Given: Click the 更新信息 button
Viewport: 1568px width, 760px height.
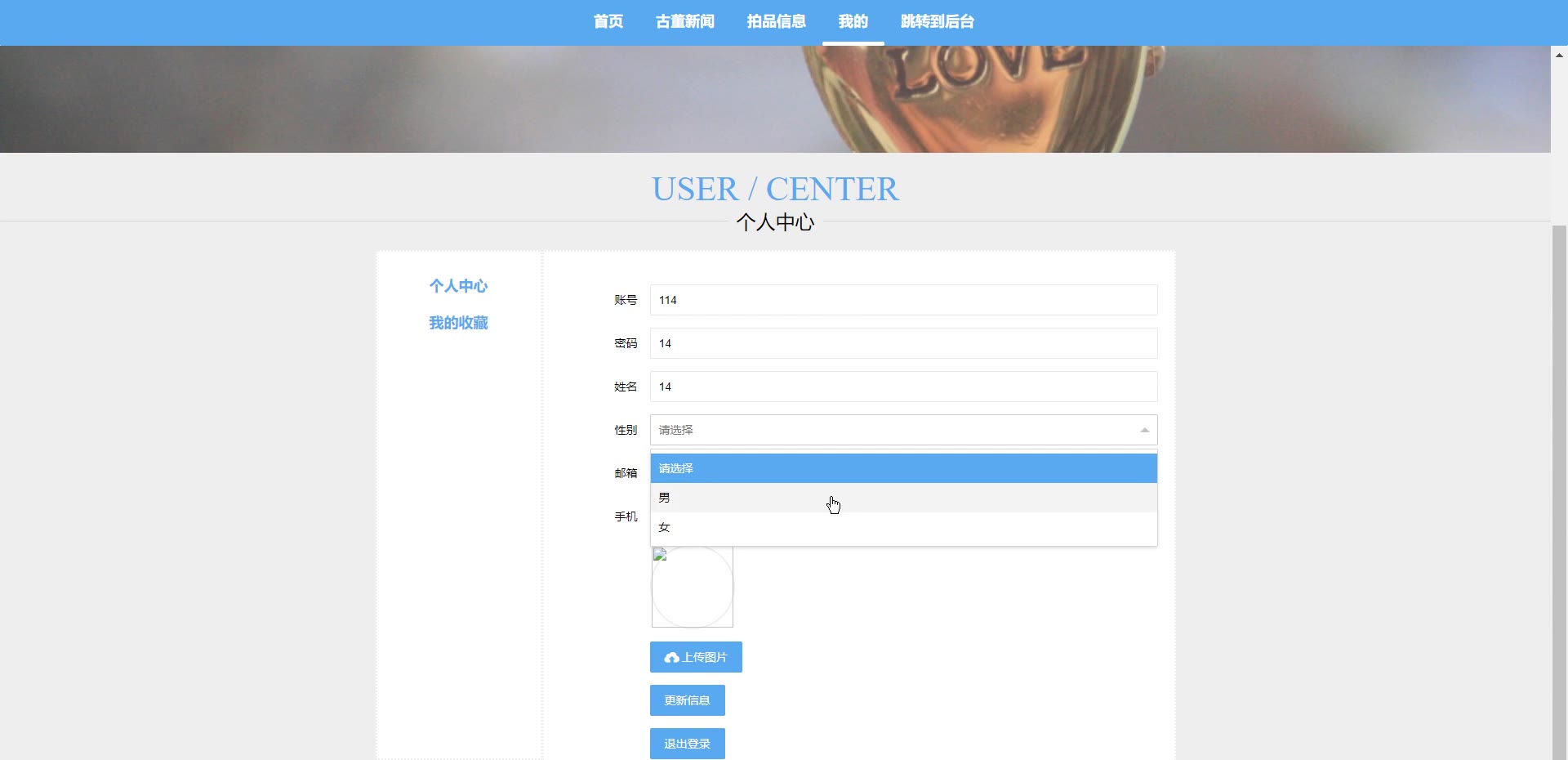Looking at the screenshot, I should 687,700.
